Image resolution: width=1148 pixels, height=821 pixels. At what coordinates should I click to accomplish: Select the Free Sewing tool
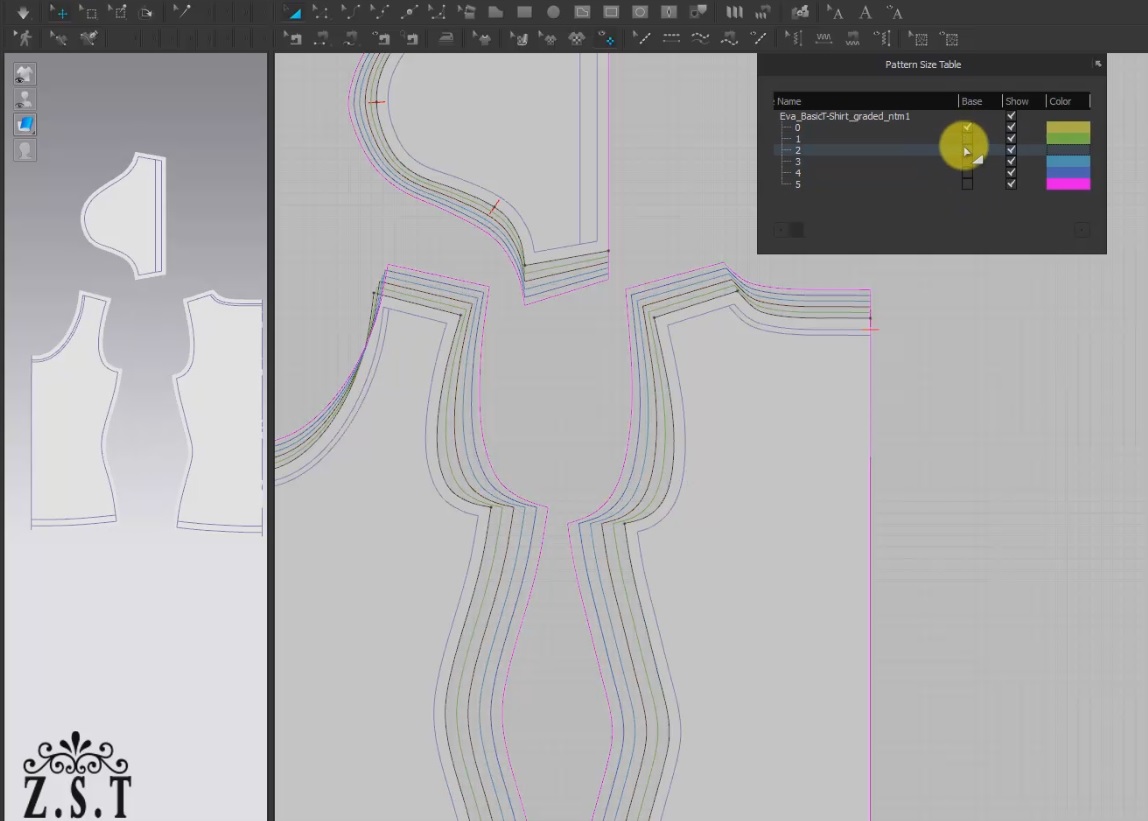pyautogui.click(x=351, y=39)
